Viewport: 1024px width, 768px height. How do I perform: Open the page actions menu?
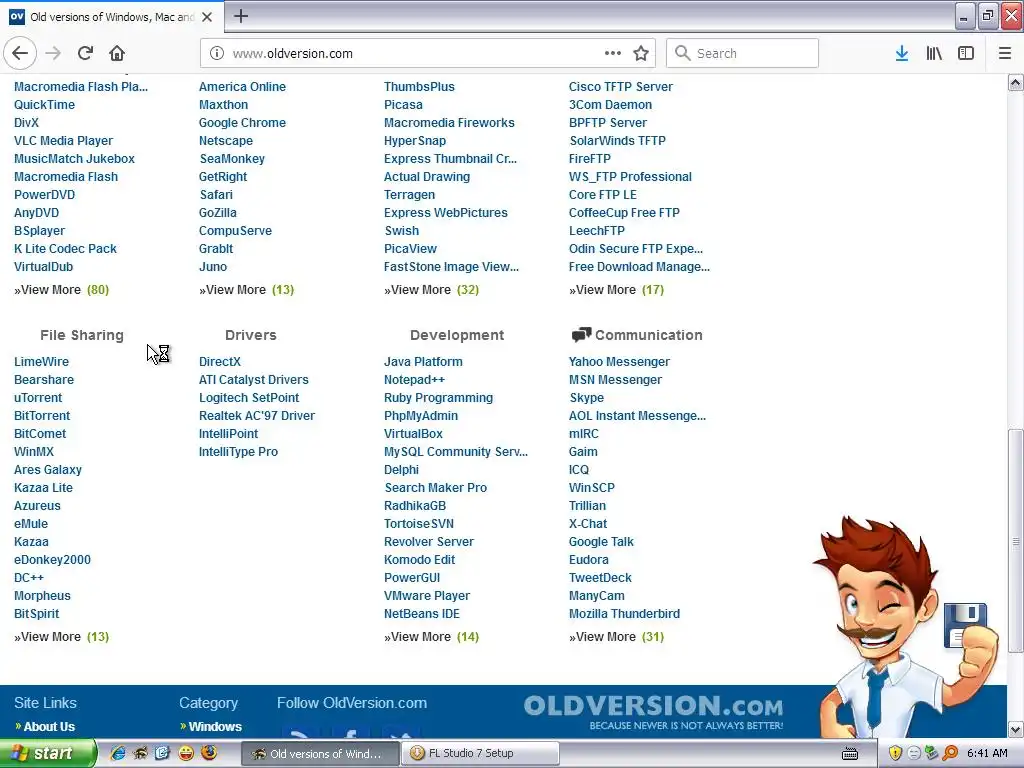click(613, 53)
